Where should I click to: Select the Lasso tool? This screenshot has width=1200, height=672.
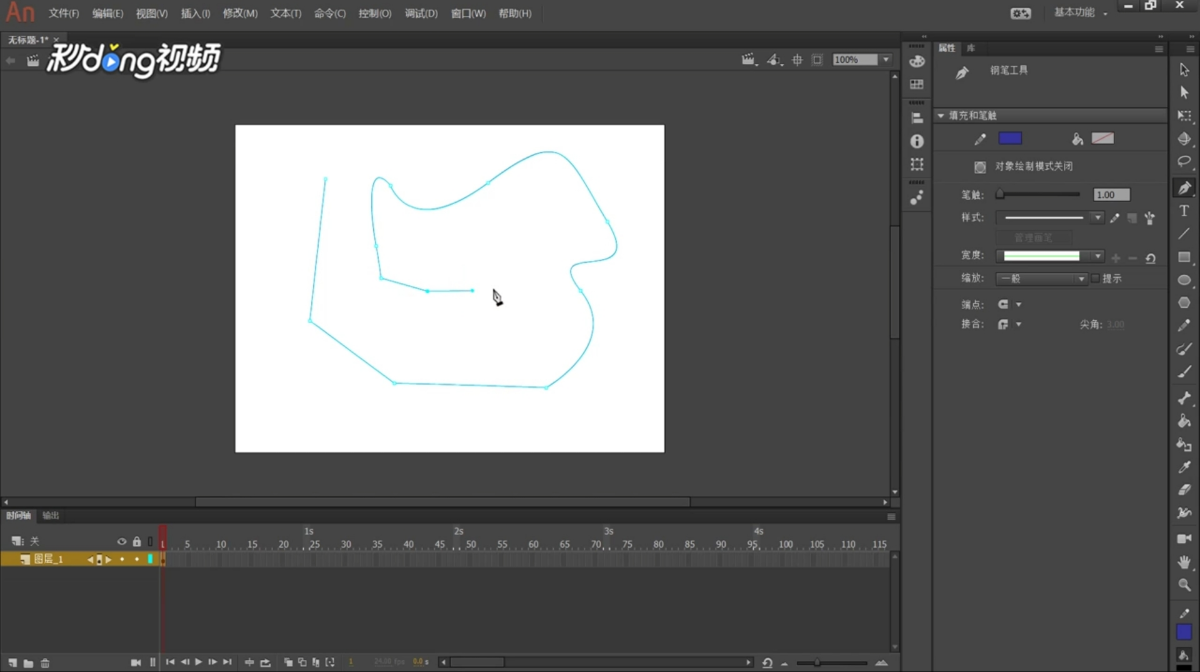point(1184,162)
